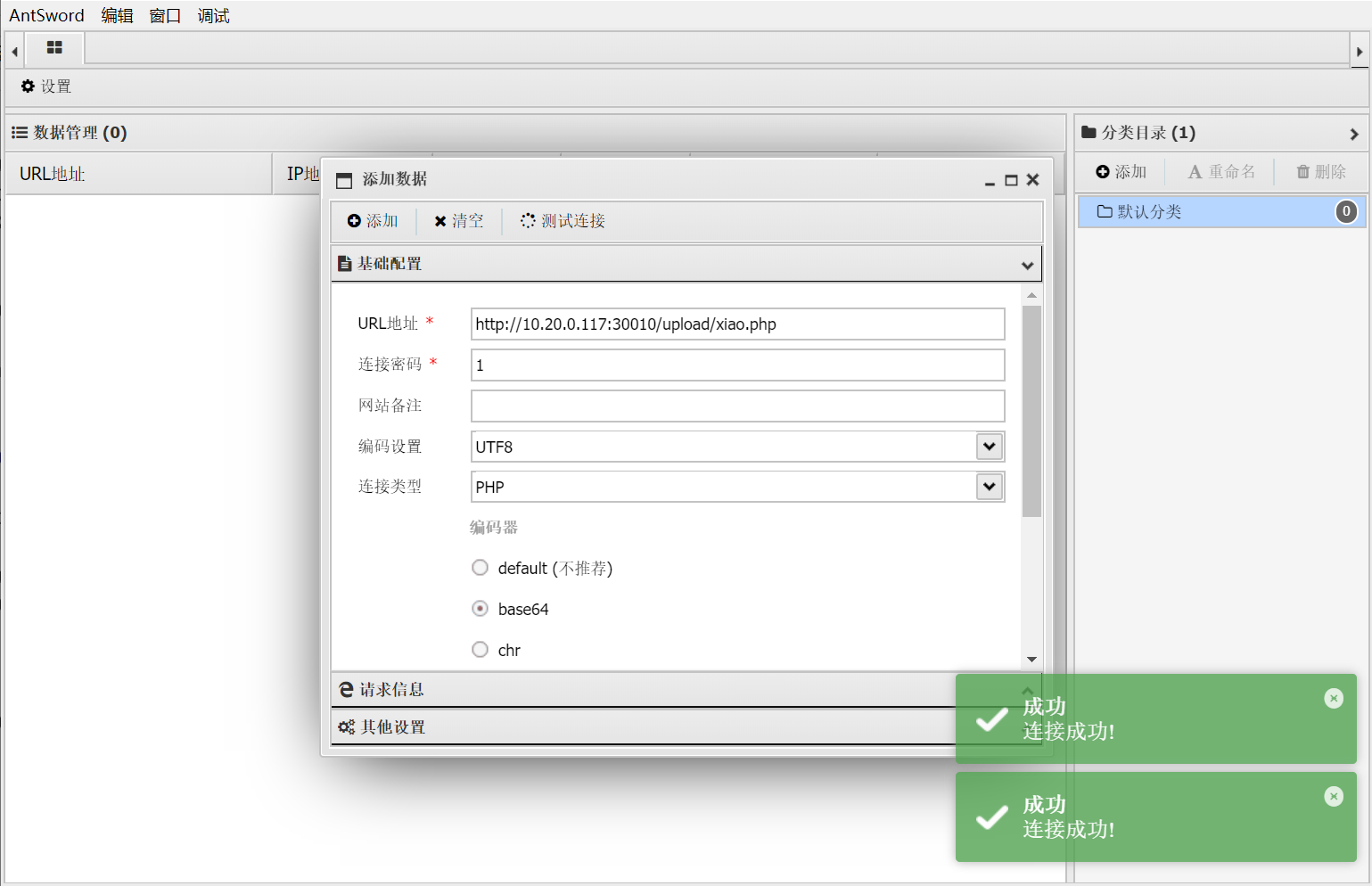Click the 数据管理 (0) panel header
Image resolution: width=1372 pixels, height=886 pixels.
point(535,133)
